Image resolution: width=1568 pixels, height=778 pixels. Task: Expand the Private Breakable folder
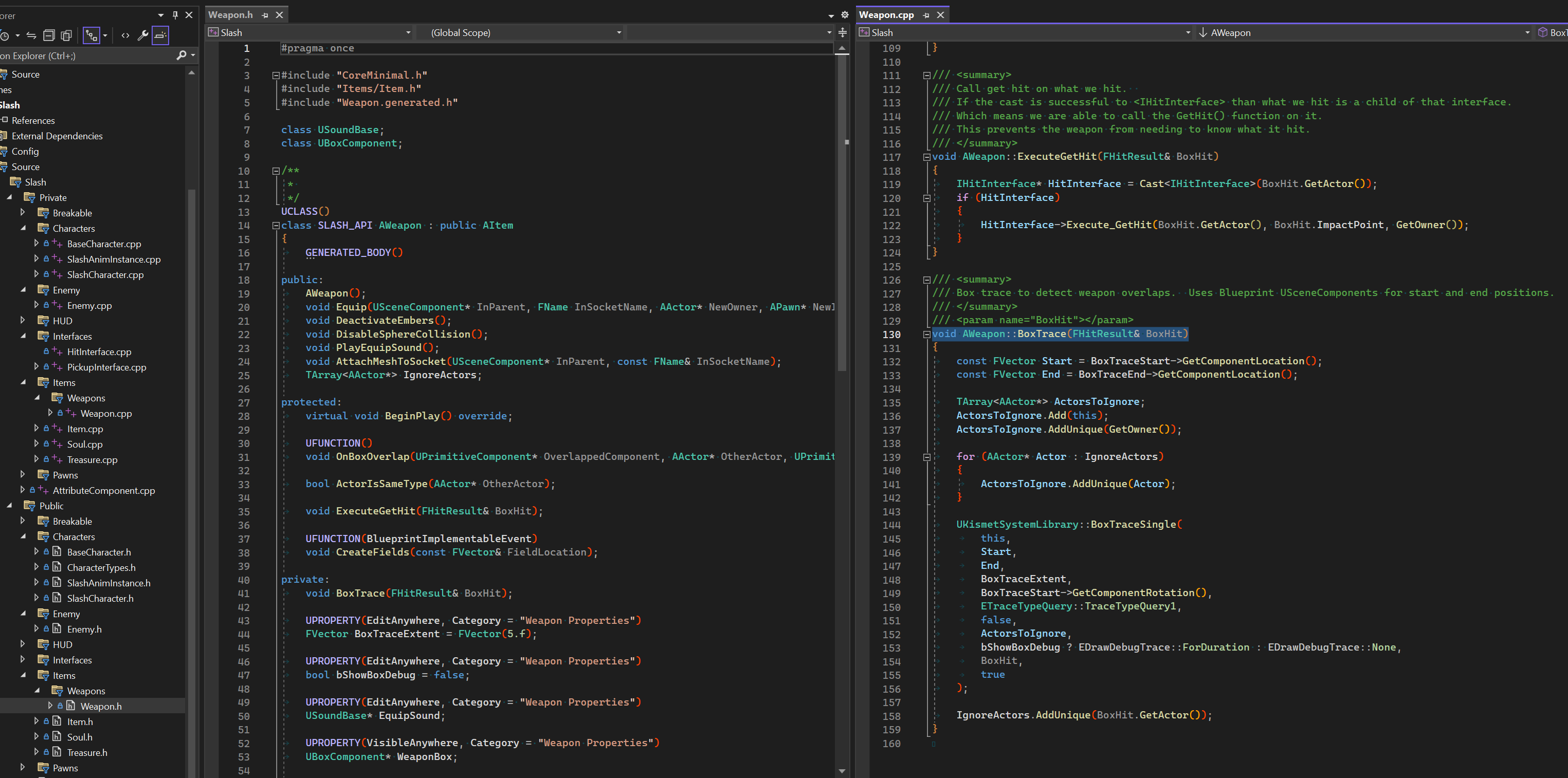pos(23,213)
